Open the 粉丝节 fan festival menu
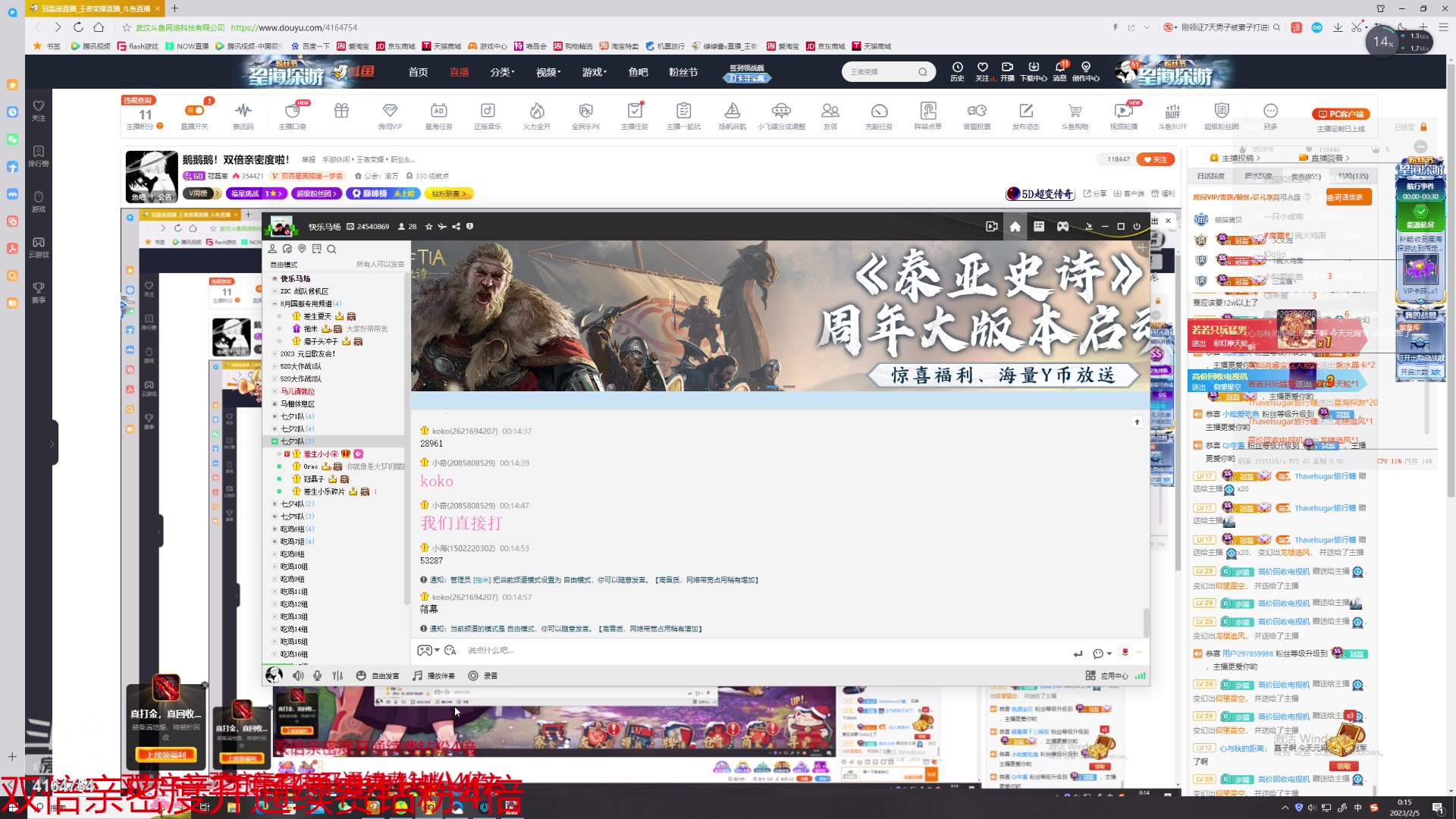Viewport: 1456px width, 819px height. coord(683,72)
